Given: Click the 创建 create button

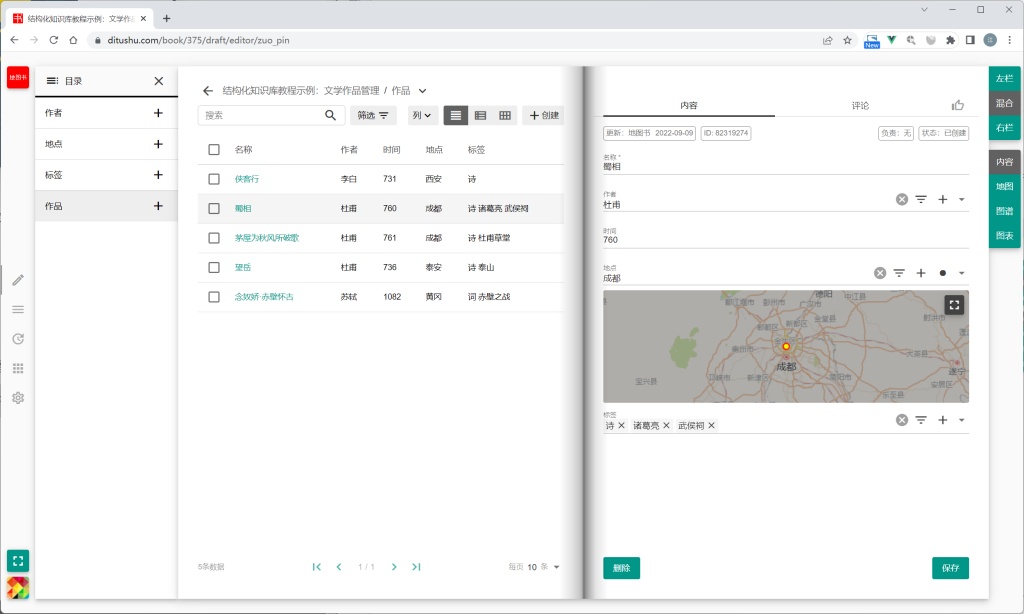Looking at the screenshot, I should pos(543,115).
